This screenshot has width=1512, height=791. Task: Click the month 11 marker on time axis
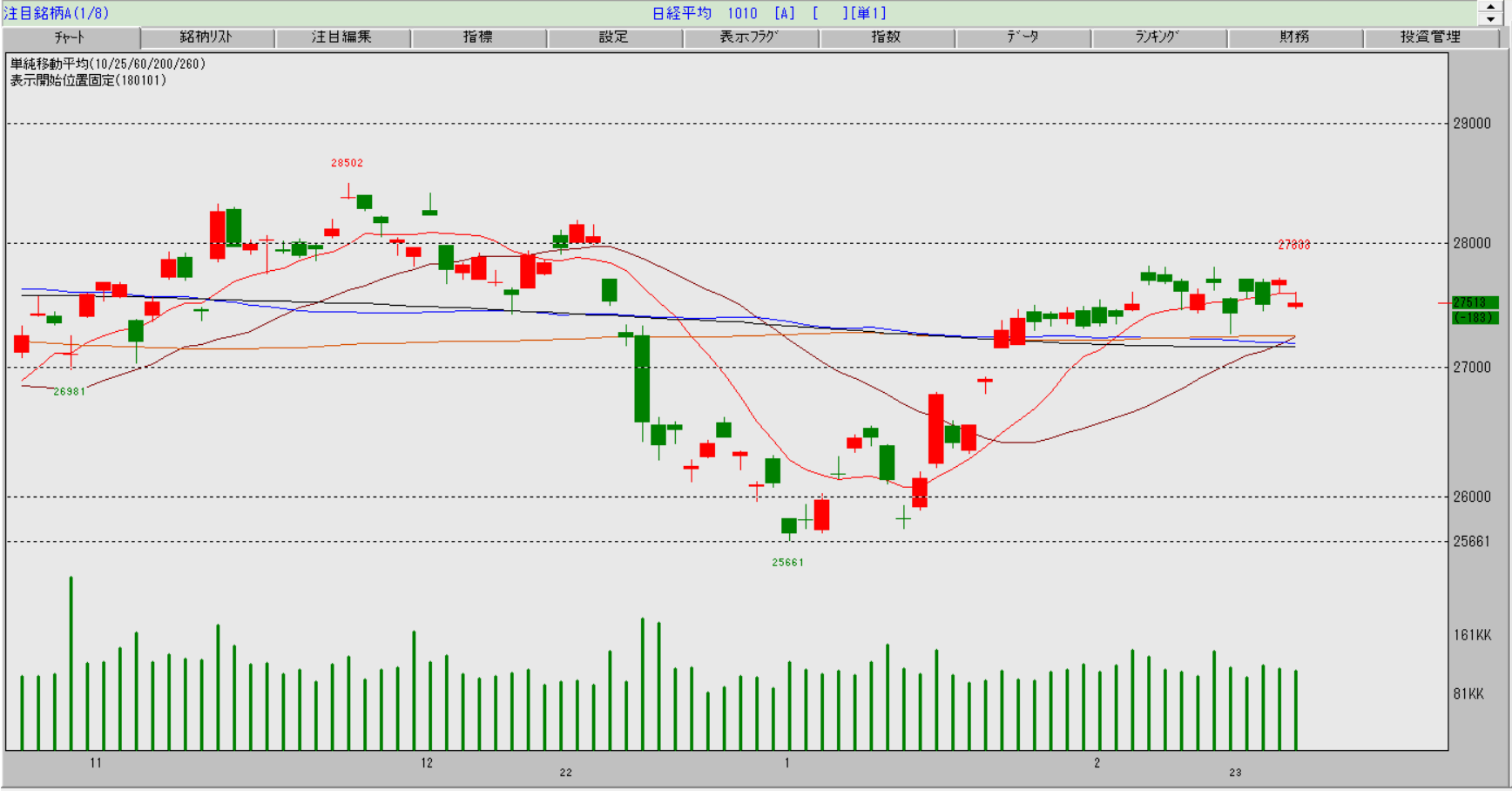[x=96, y=763]
